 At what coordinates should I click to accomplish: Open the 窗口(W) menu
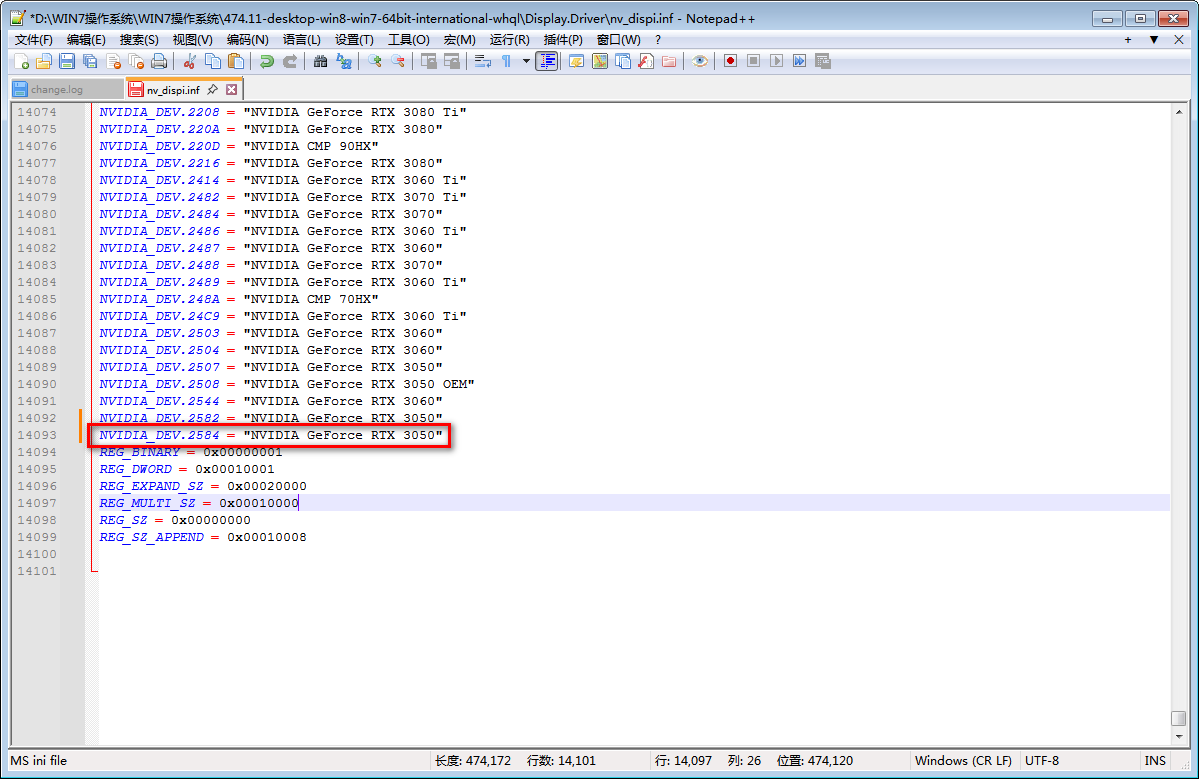618,40
